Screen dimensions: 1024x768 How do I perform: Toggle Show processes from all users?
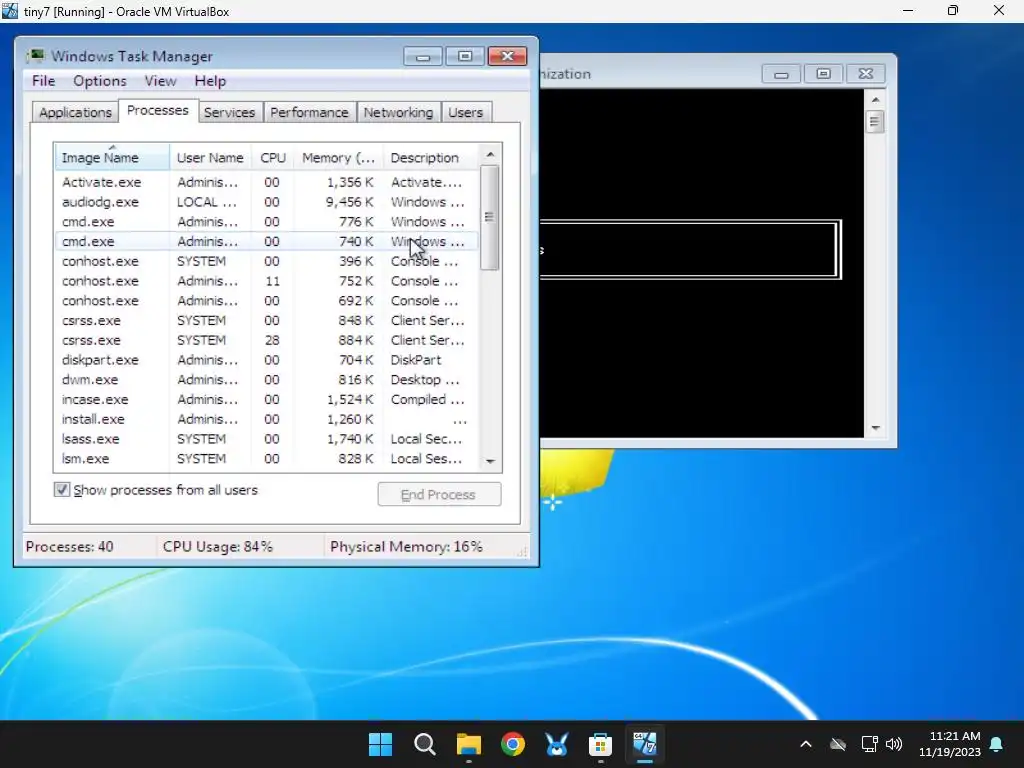coord(61,490)
